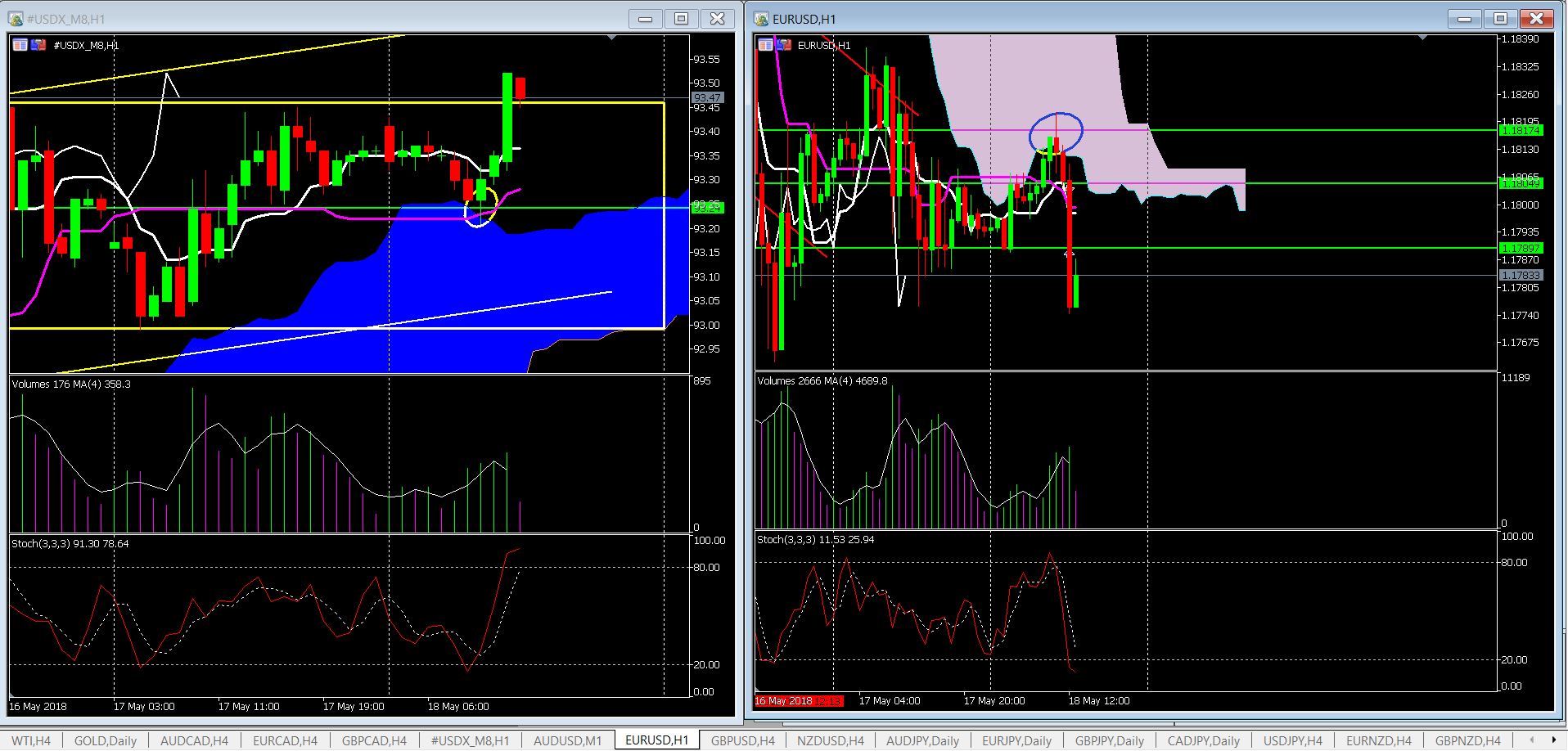
Task: Select the EURJPY,Daily chart tab
Action: [1016, 740]
